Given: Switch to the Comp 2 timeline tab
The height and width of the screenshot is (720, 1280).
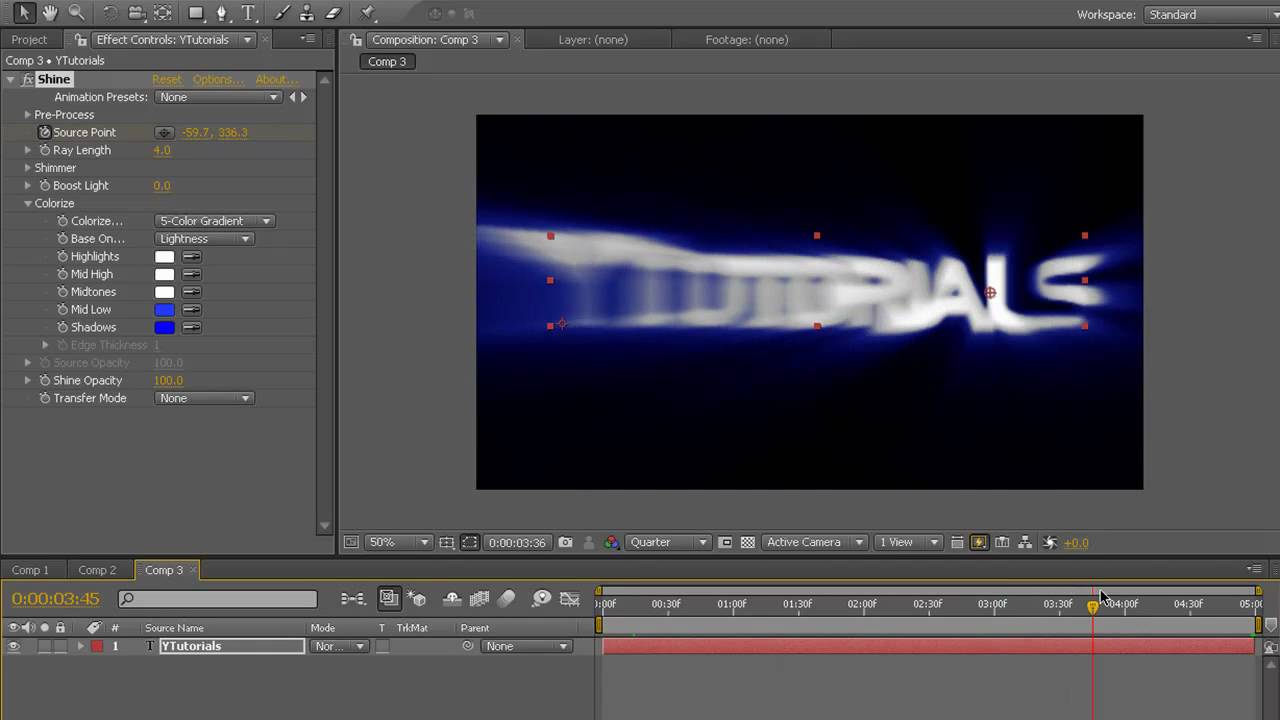Looking at the screenshot, I should tap(97, 570).
